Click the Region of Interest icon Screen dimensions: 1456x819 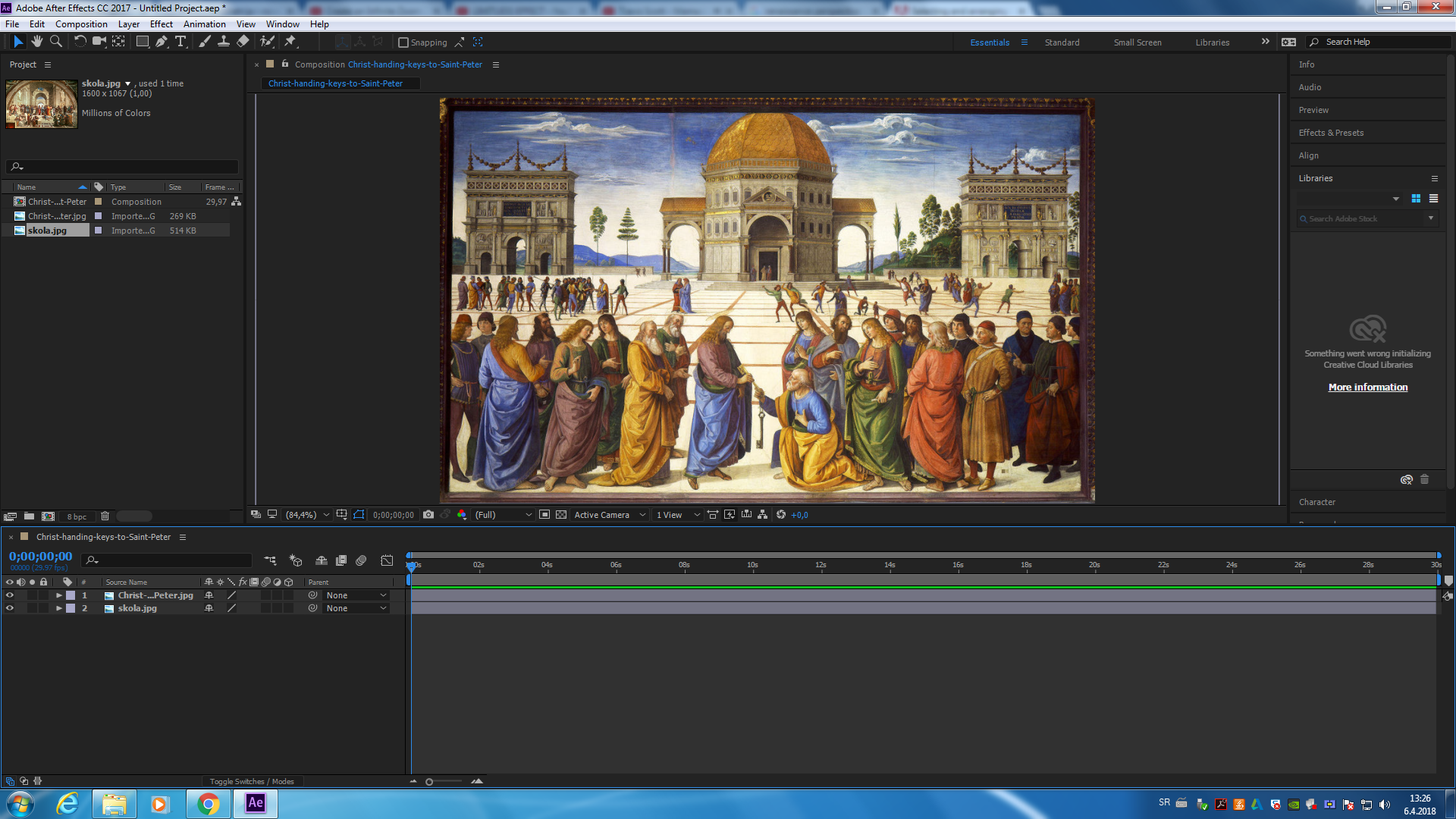(544, 515)
